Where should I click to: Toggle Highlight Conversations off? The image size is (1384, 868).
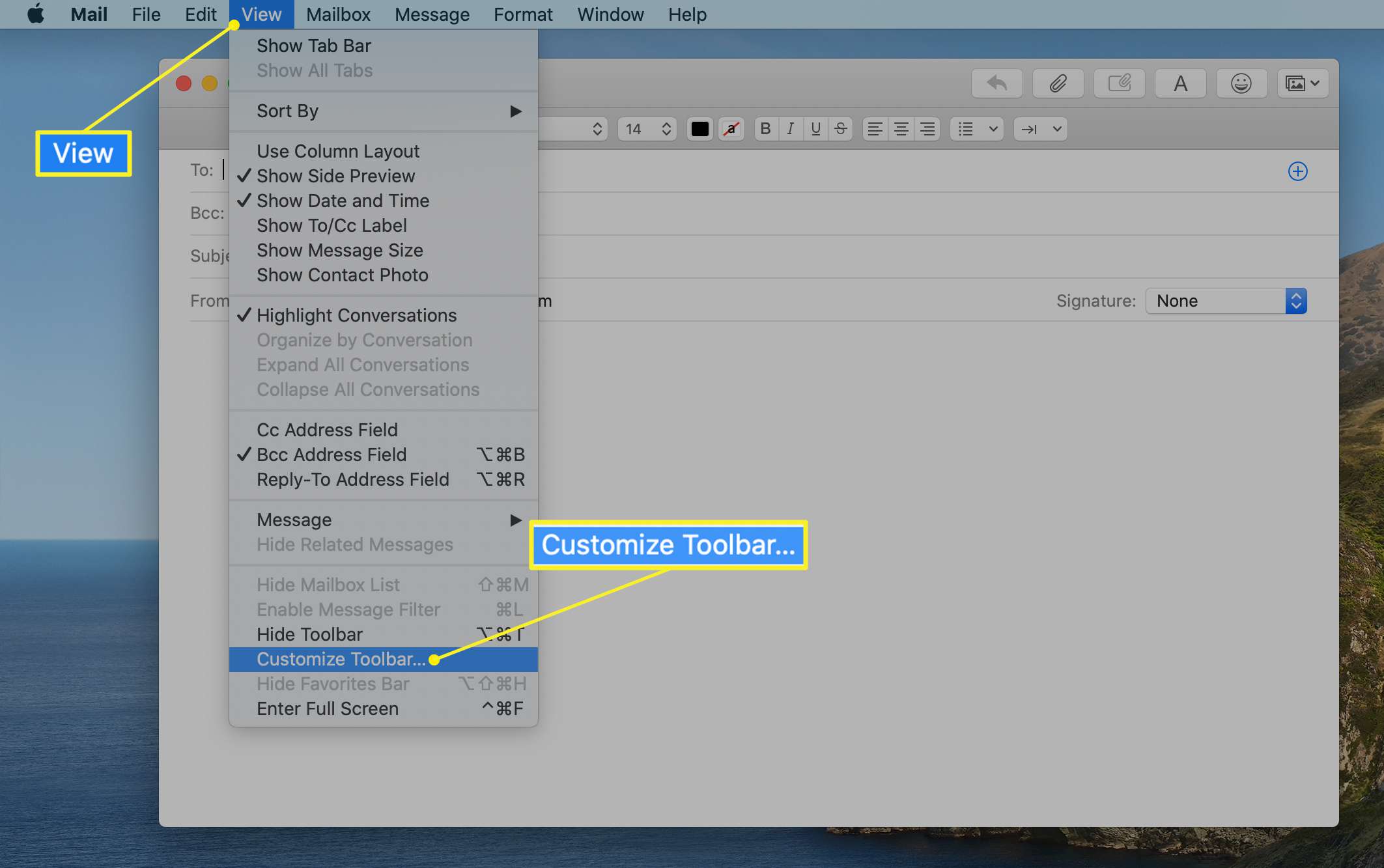tap(384, 315)
